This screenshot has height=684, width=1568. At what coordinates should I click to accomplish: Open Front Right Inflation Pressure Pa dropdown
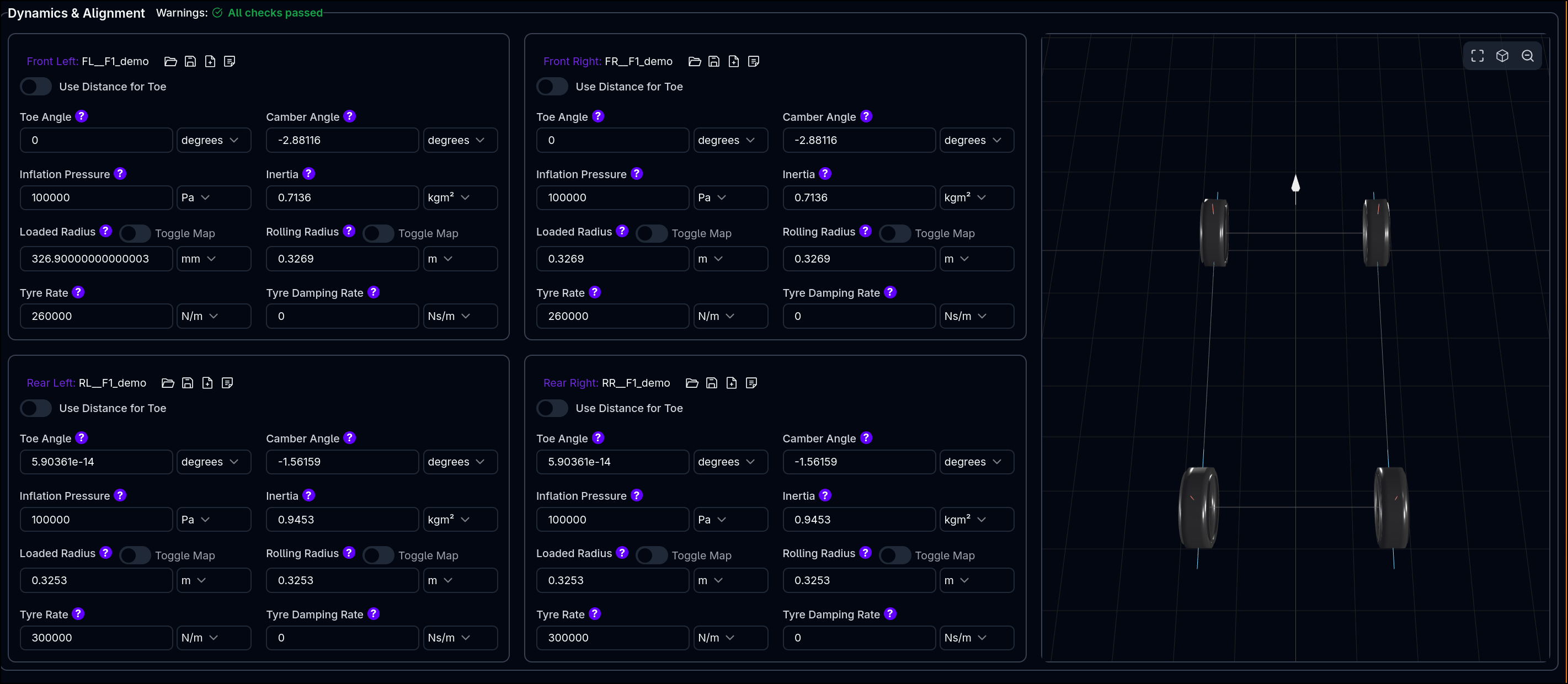pos(730,197)
